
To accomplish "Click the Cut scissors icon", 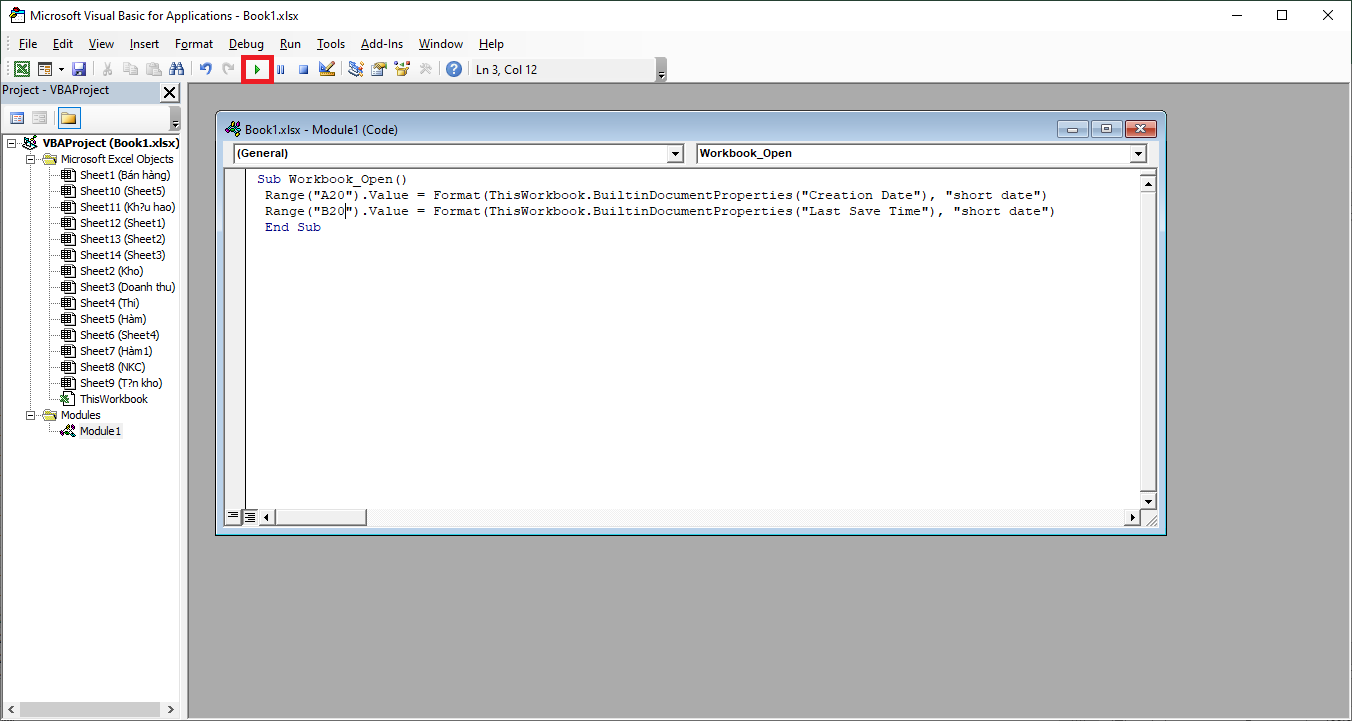I will (107, 69).
